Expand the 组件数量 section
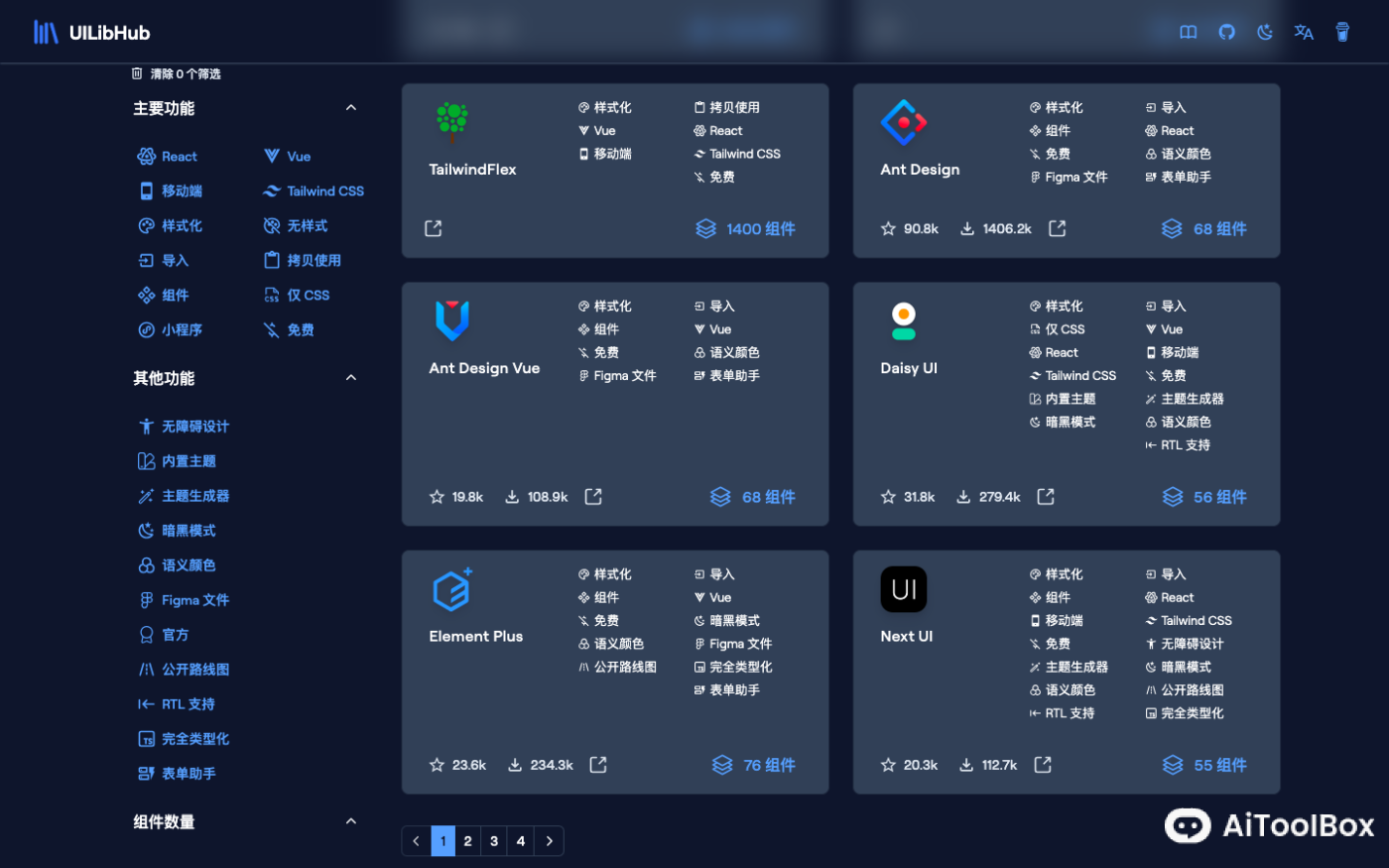This screenshot has height=868, width=1389. (x=350, y=821)
